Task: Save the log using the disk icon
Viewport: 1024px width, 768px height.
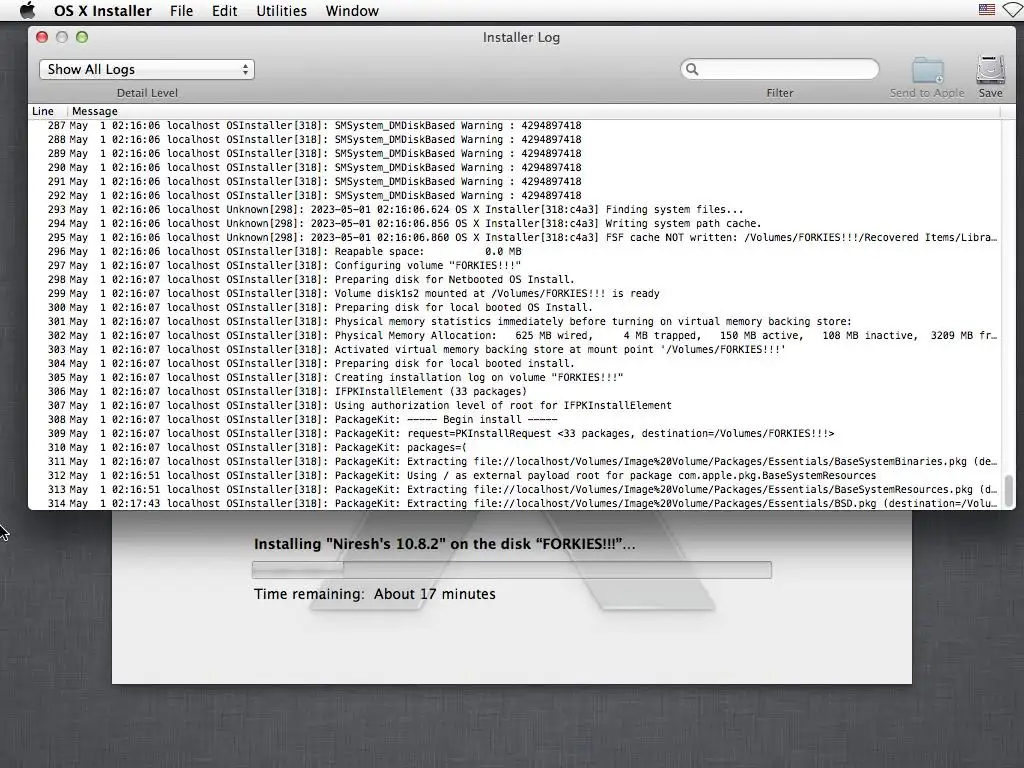Action: tap(991, 71)
